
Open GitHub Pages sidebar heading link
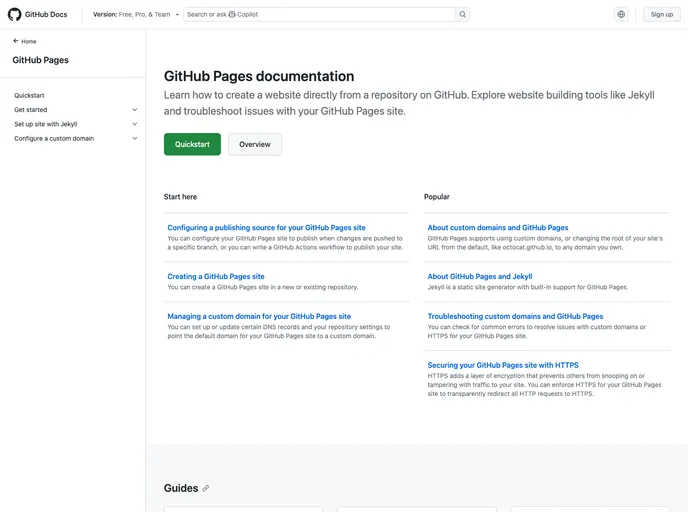(x=40, y=60)
